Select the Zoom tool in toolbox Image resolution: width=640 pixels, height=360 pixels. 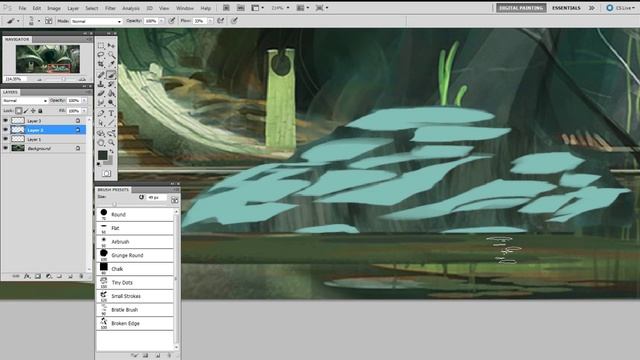[111, 143]
